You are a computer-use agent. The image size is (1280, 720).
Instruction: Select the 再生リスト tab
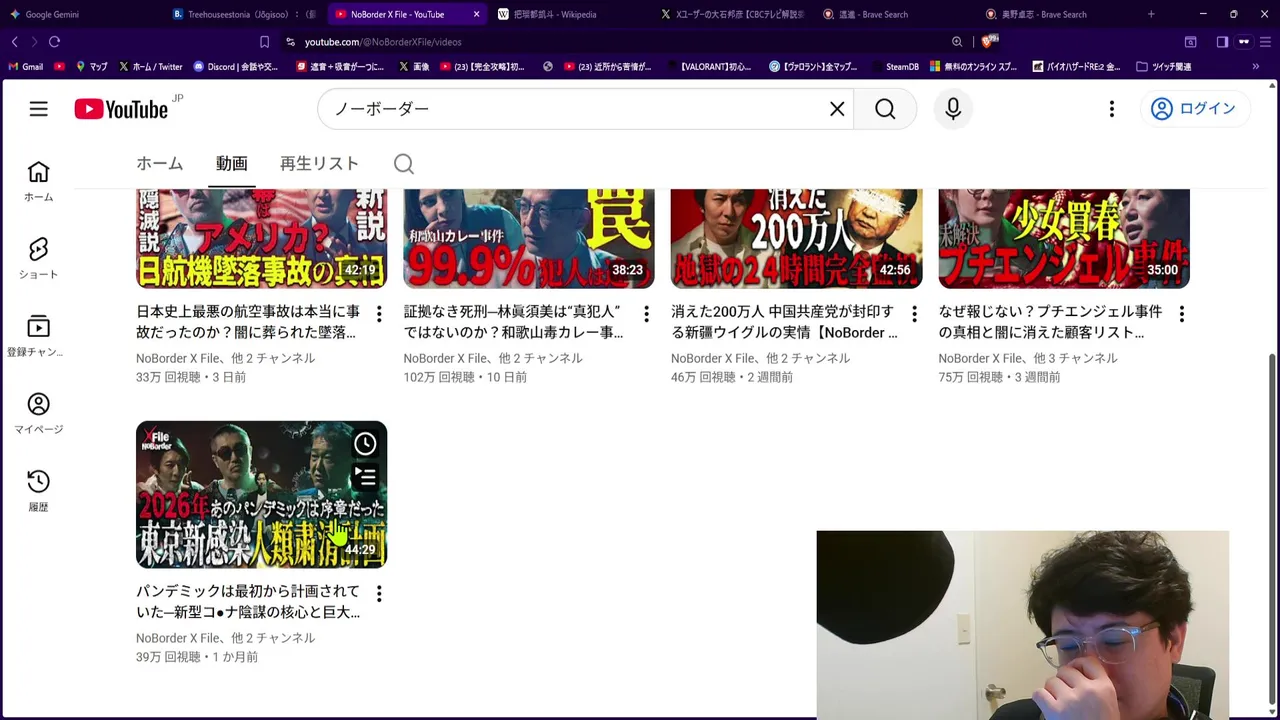[x=319, y=164]
